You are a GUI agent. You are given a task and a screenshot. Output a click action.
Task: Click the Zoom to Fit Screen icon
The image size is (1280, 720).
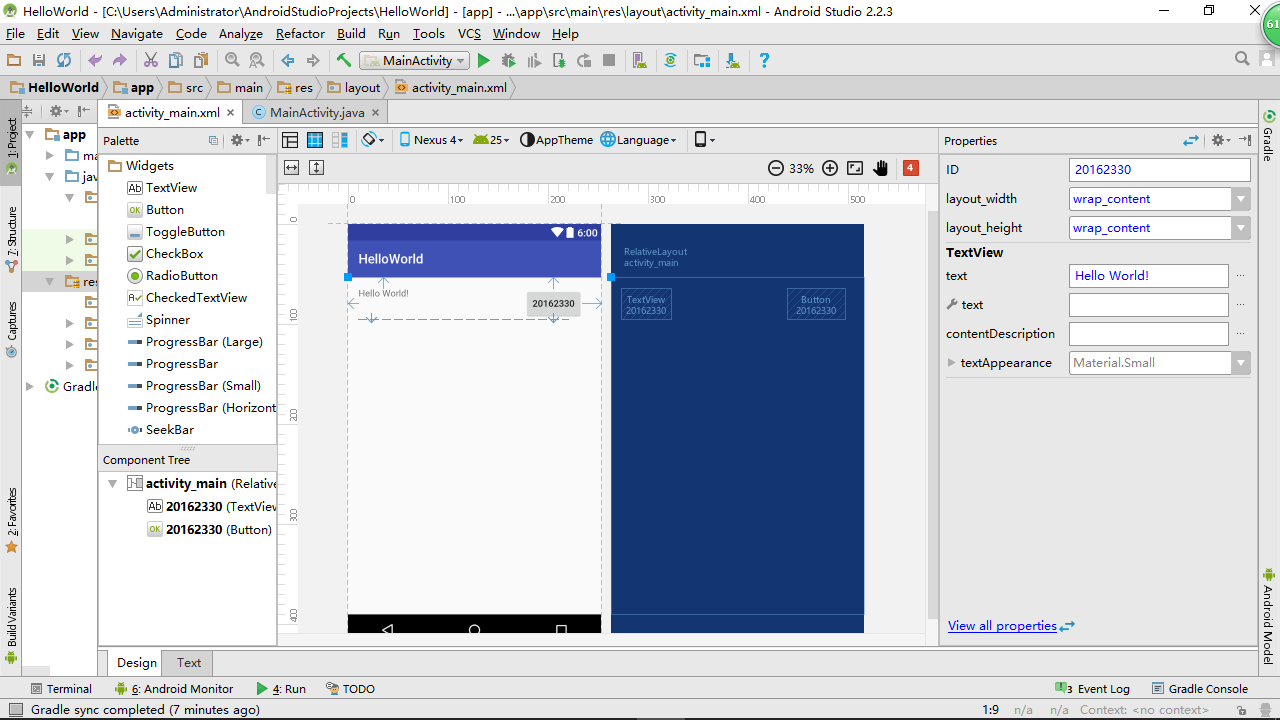point(855,168)
